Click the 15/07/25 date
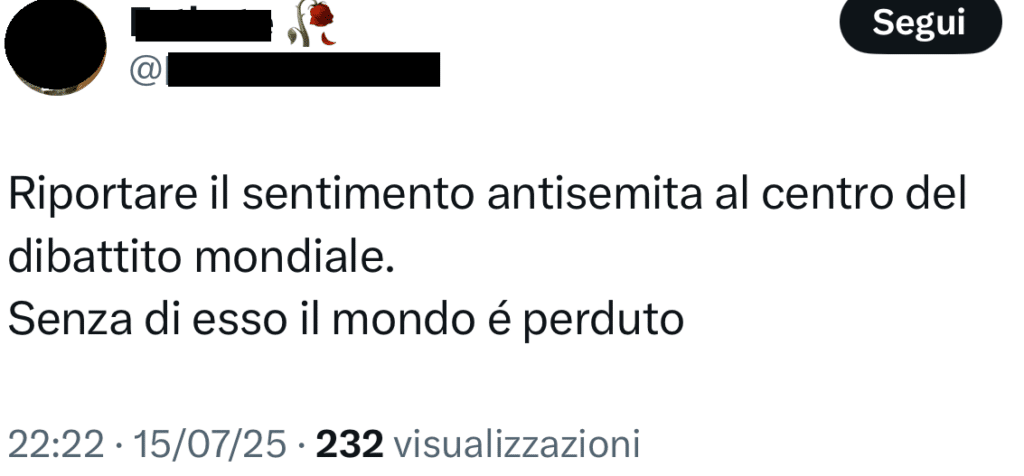Screen dimensions: 1024x476 210,445
